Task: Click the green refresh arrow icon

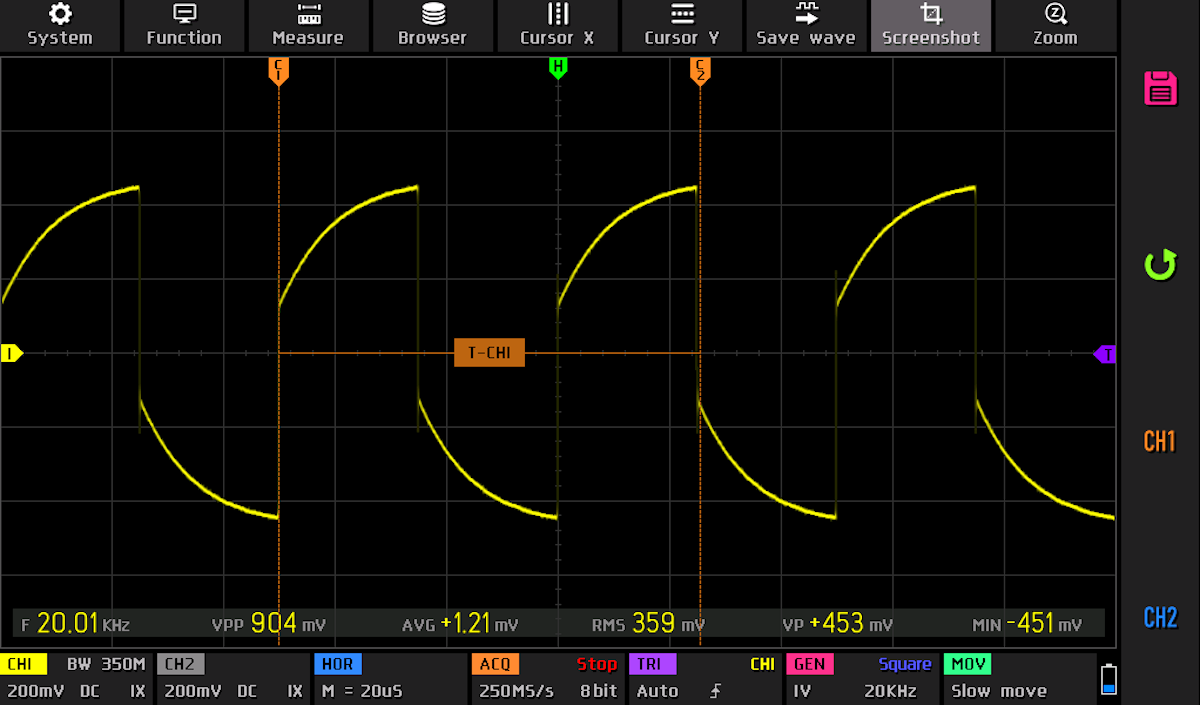Action: click(1160, 266)
